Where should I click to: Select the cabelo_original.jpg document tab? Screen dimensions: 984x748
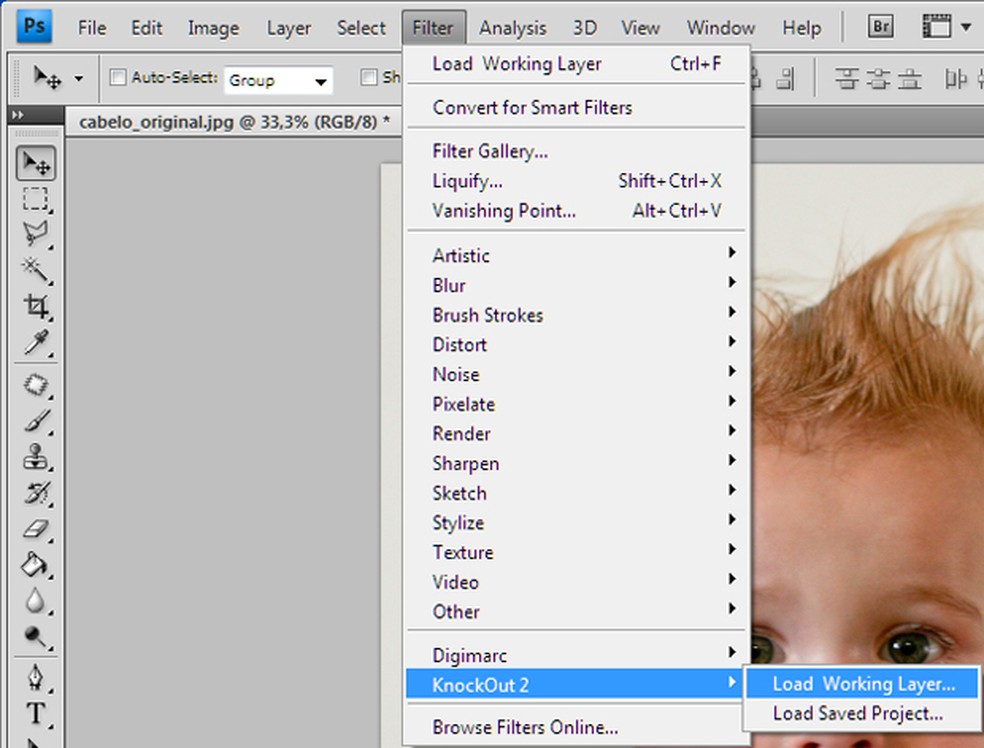tap(235, 121)
